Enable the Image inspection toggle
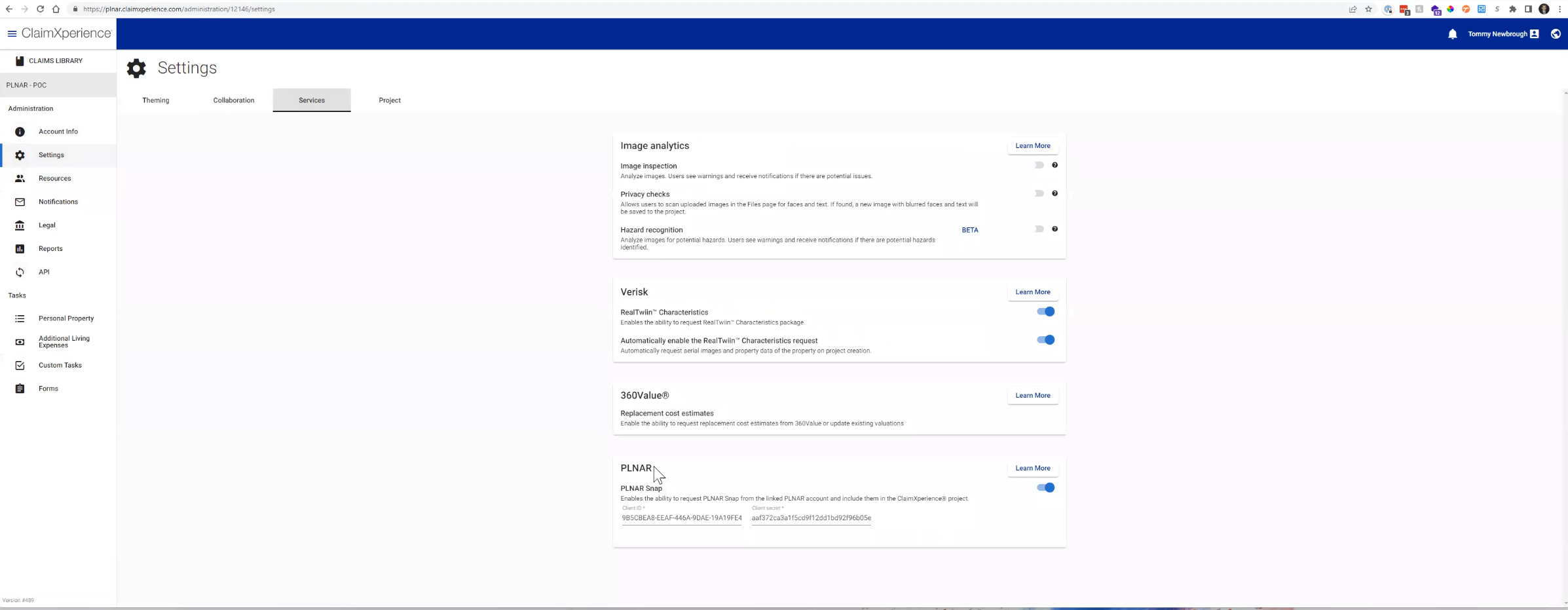This screenshot has height=610, width=1568. (x=1039, y=165)
